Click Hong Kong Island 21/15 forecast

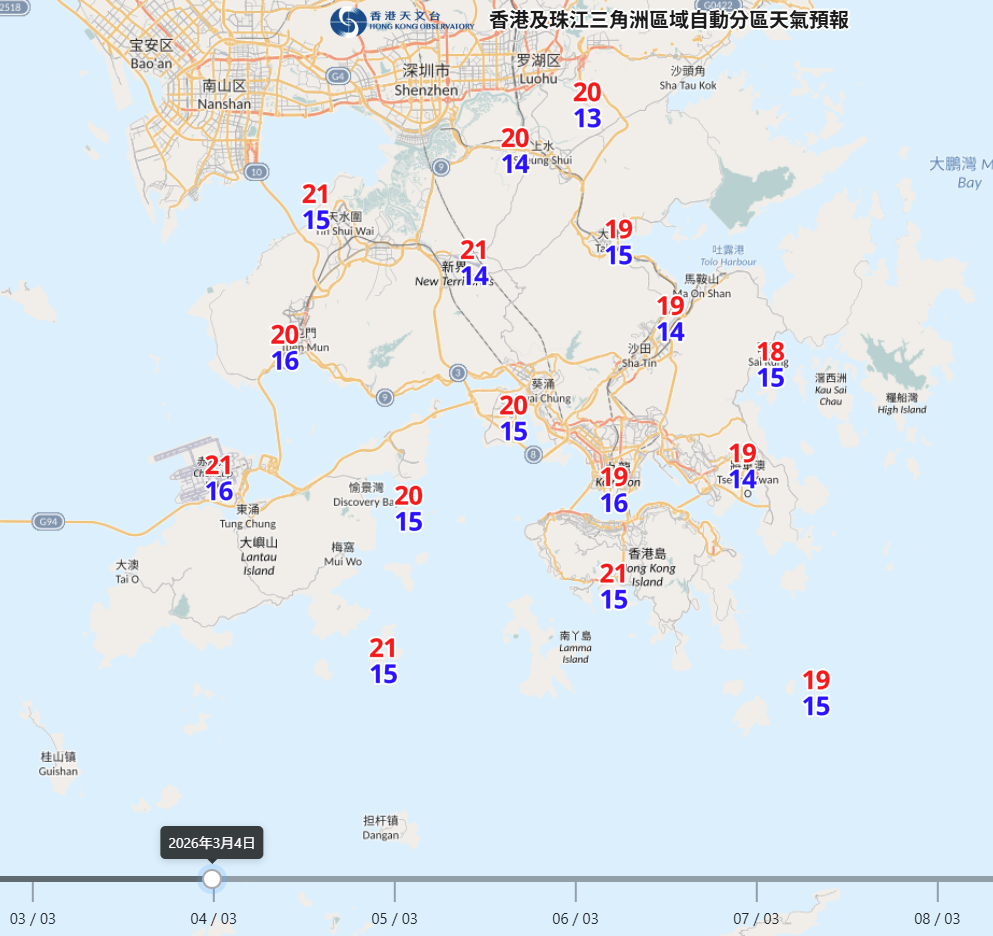point(614,586)
